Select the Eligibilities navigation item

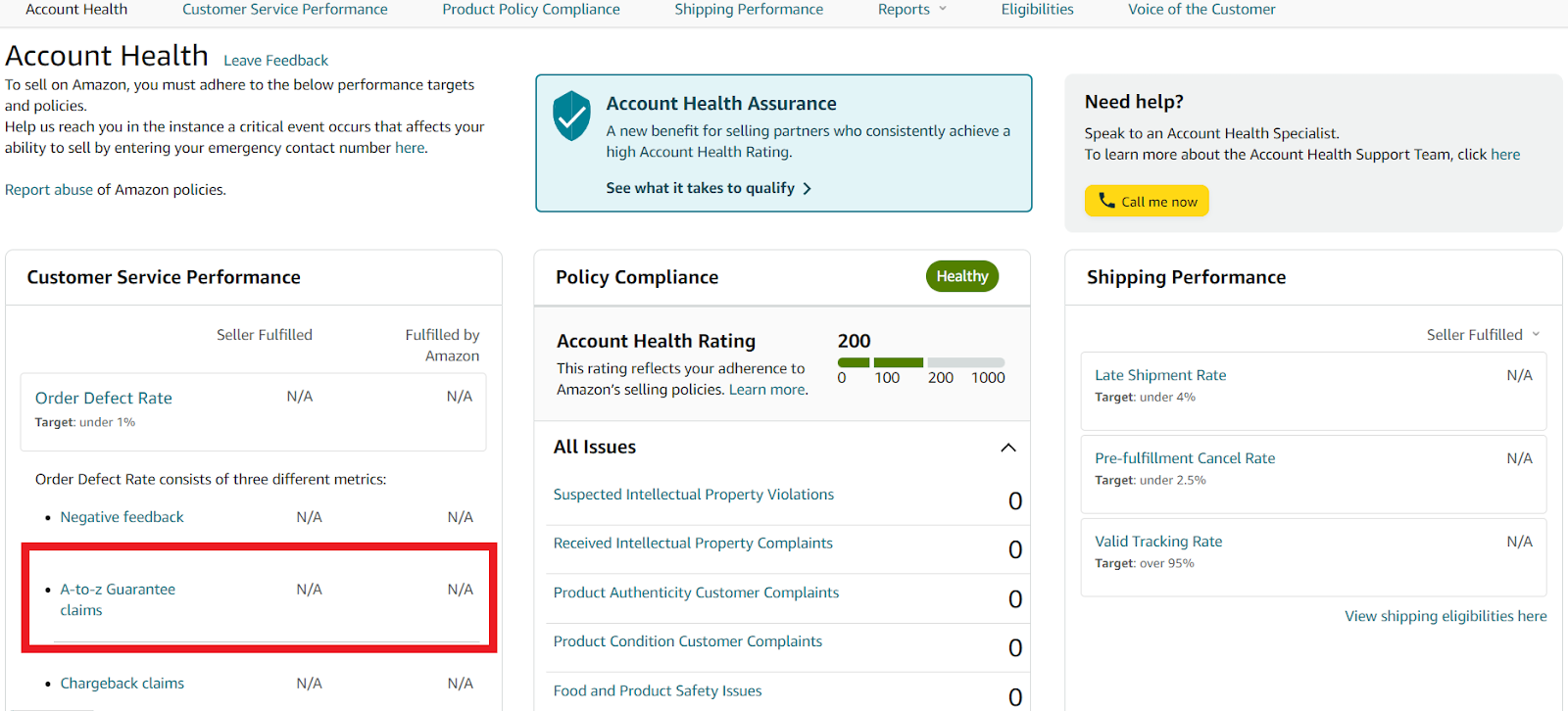tap(1037, 10)
